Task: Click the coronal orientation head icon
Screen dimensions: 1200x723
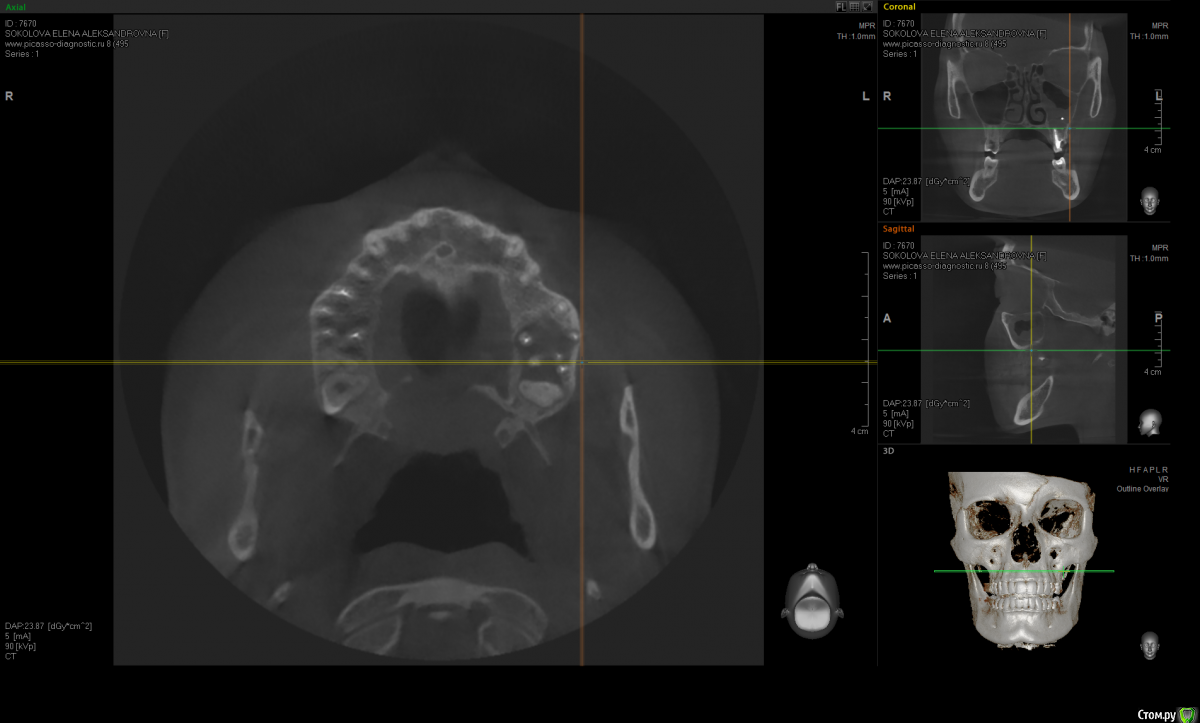Action: [x=1150, y=201]
